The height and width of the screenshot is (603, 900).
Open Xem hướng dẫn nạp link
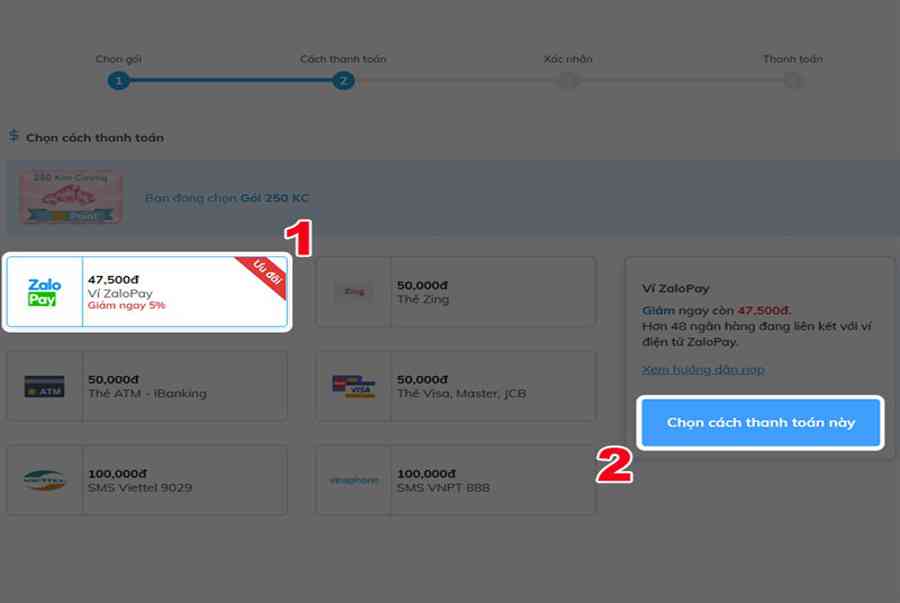pos(703,369)
